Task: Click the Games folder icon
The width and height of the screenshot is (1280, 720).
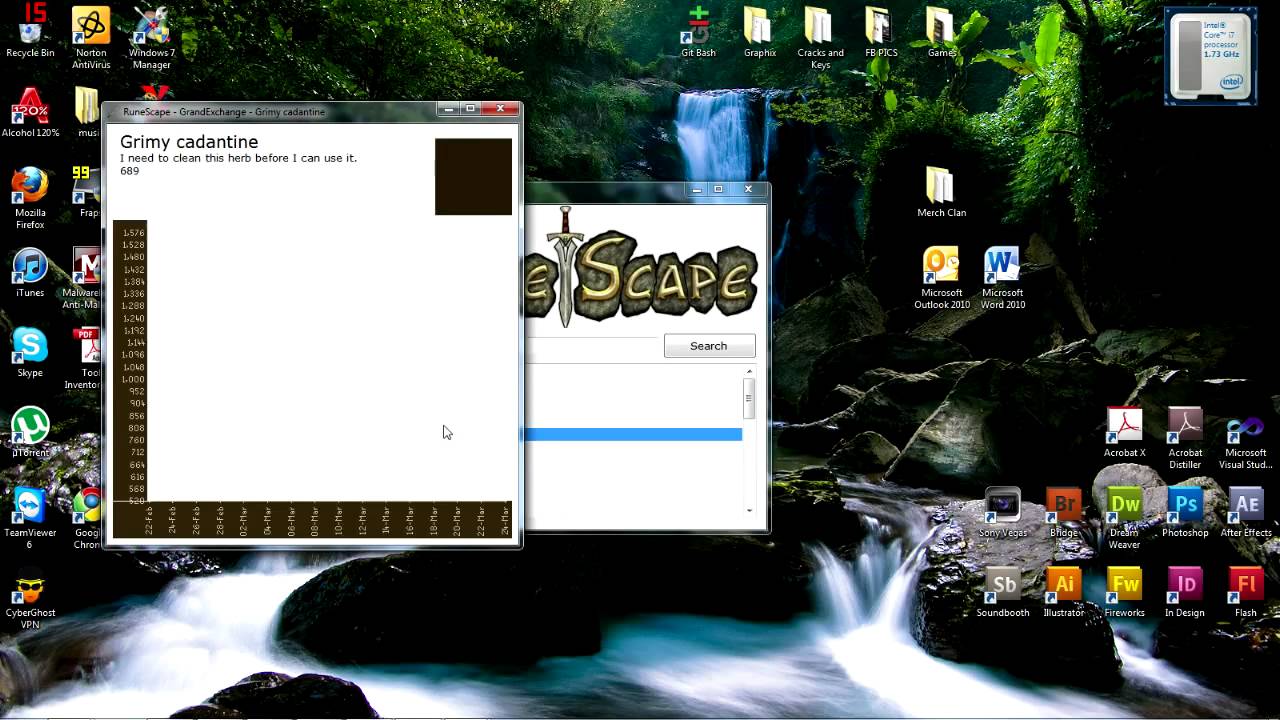Action: 941,32
